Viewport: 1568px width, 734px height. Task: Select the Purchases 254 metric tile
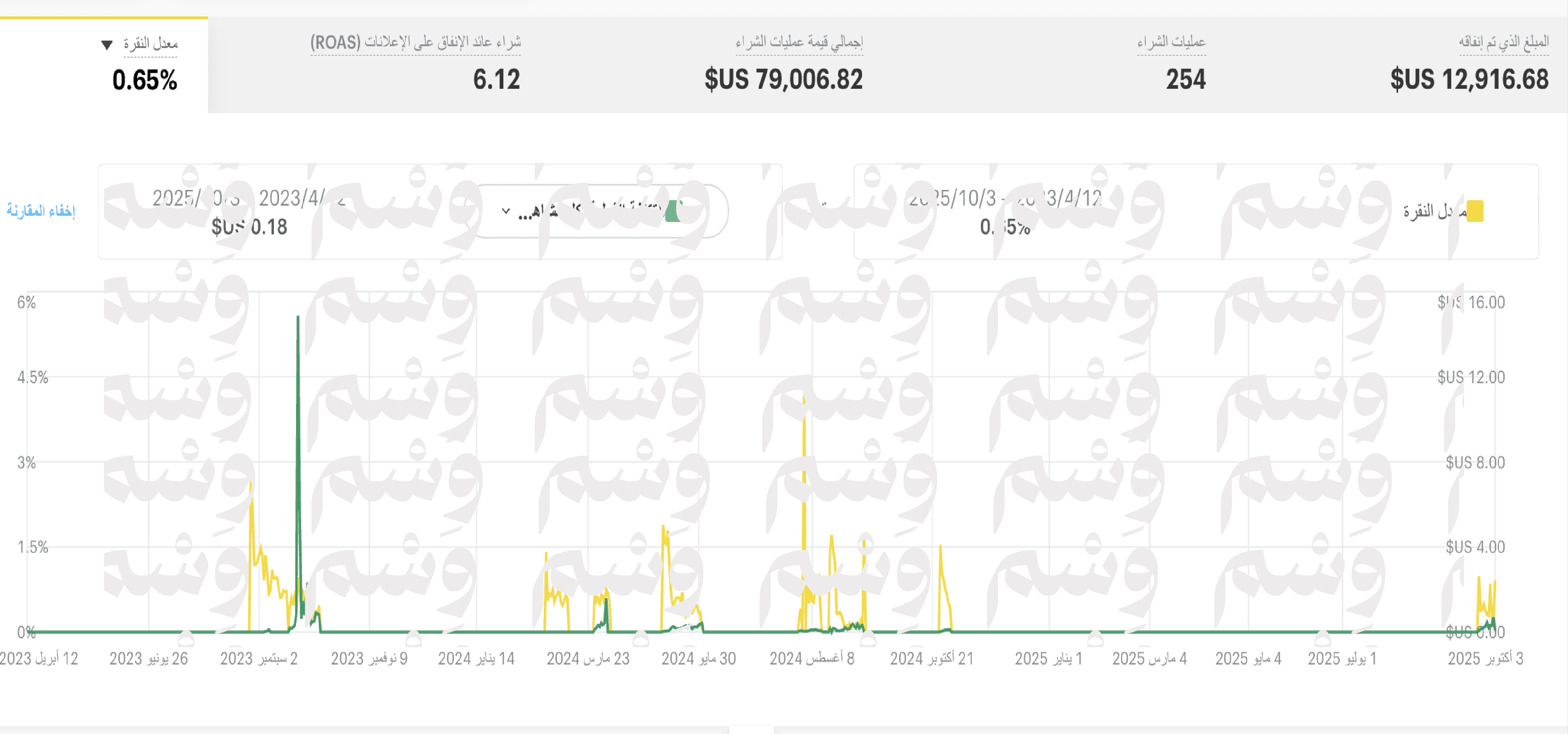(1185, 79)
